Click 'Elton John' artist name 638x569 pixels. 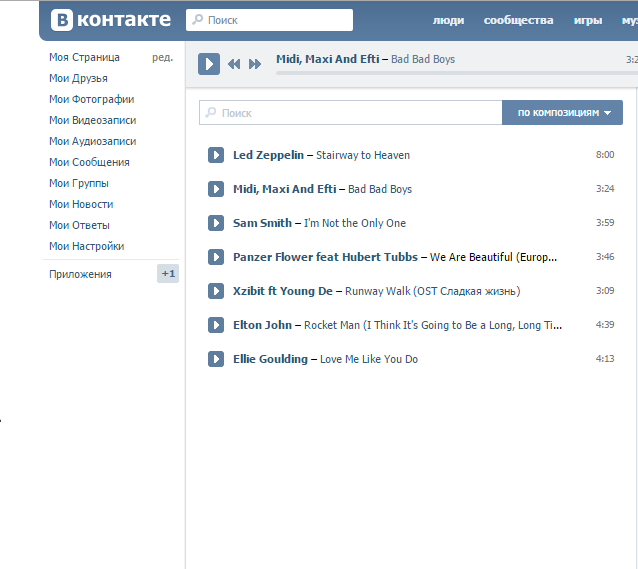(x=262, y=325)
